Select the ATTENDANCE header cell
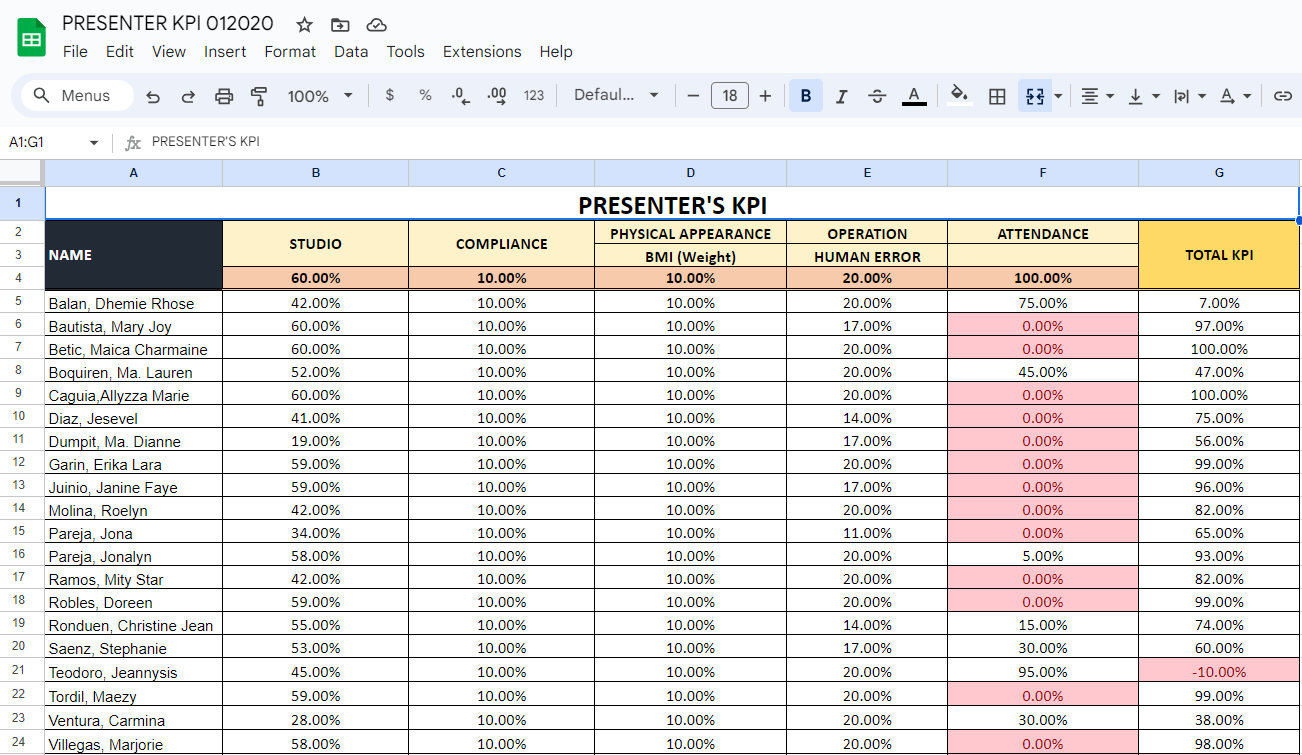The height and width of the screenshot is (755, 1302). pyautogui.click(x=1043, y=233)
